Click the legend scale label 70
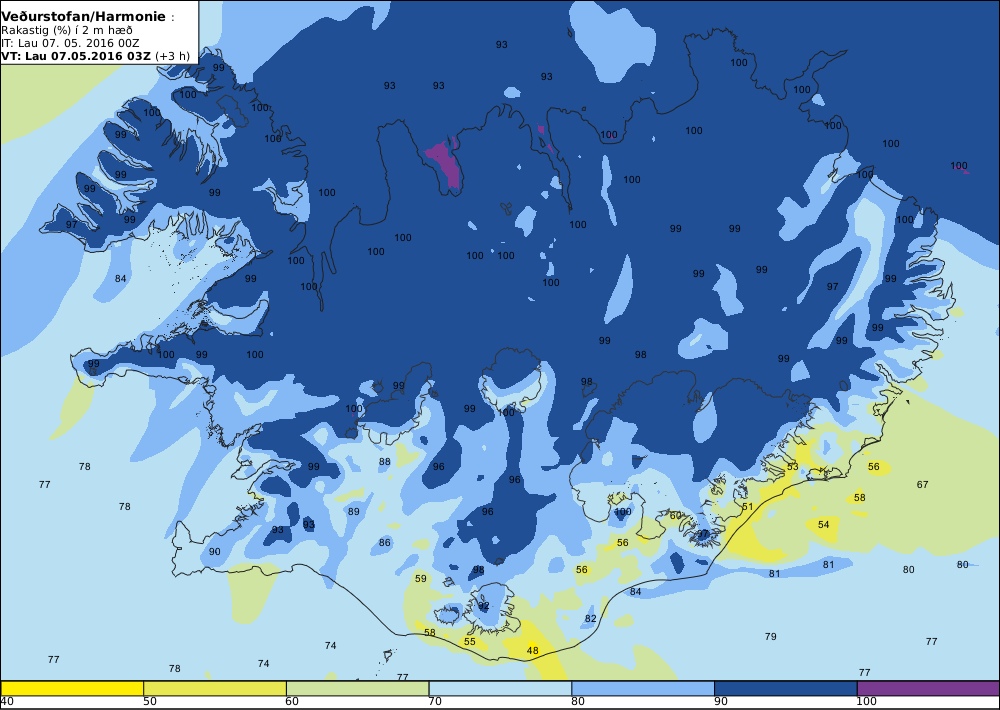This screenshot has height=710, width=1000. pyautogui.click(x=435, y=702)
